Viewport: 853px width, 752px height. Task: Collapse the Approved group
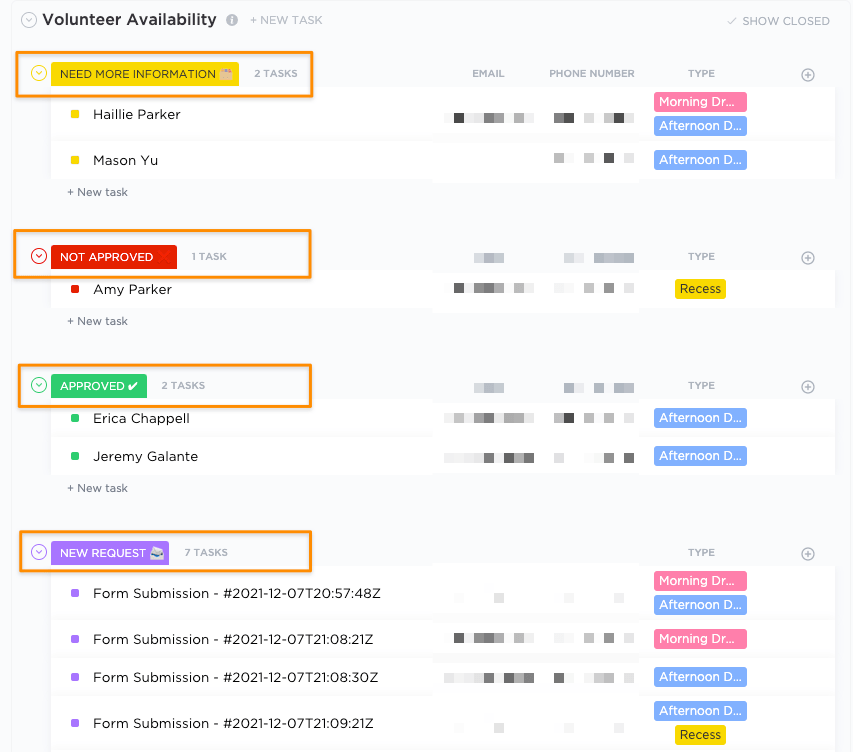pos(39,385)
